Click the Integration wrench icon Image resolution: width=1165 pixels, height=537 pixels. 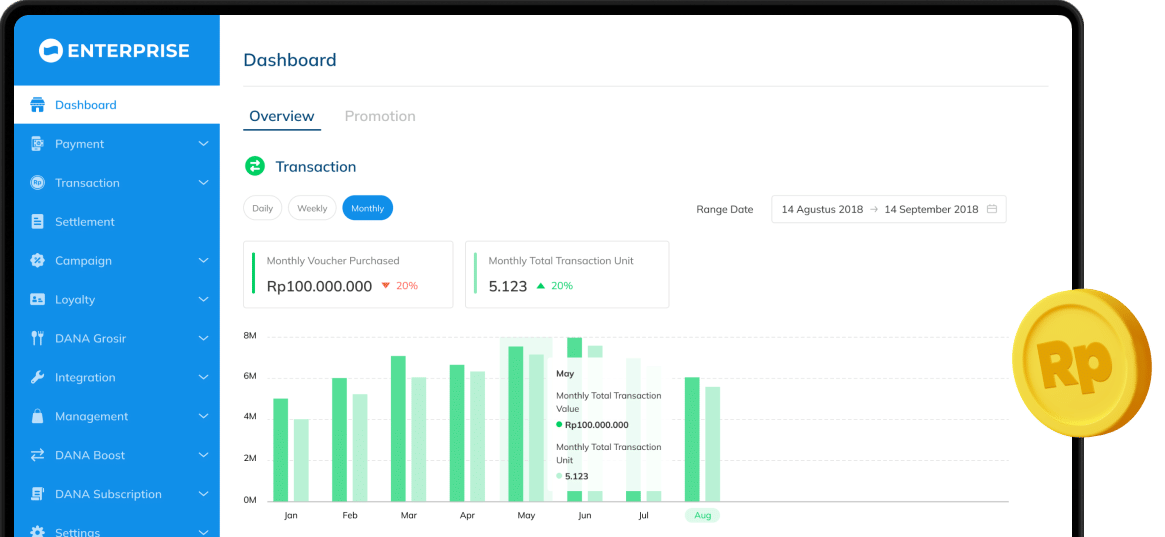click(x=37, y=377)
